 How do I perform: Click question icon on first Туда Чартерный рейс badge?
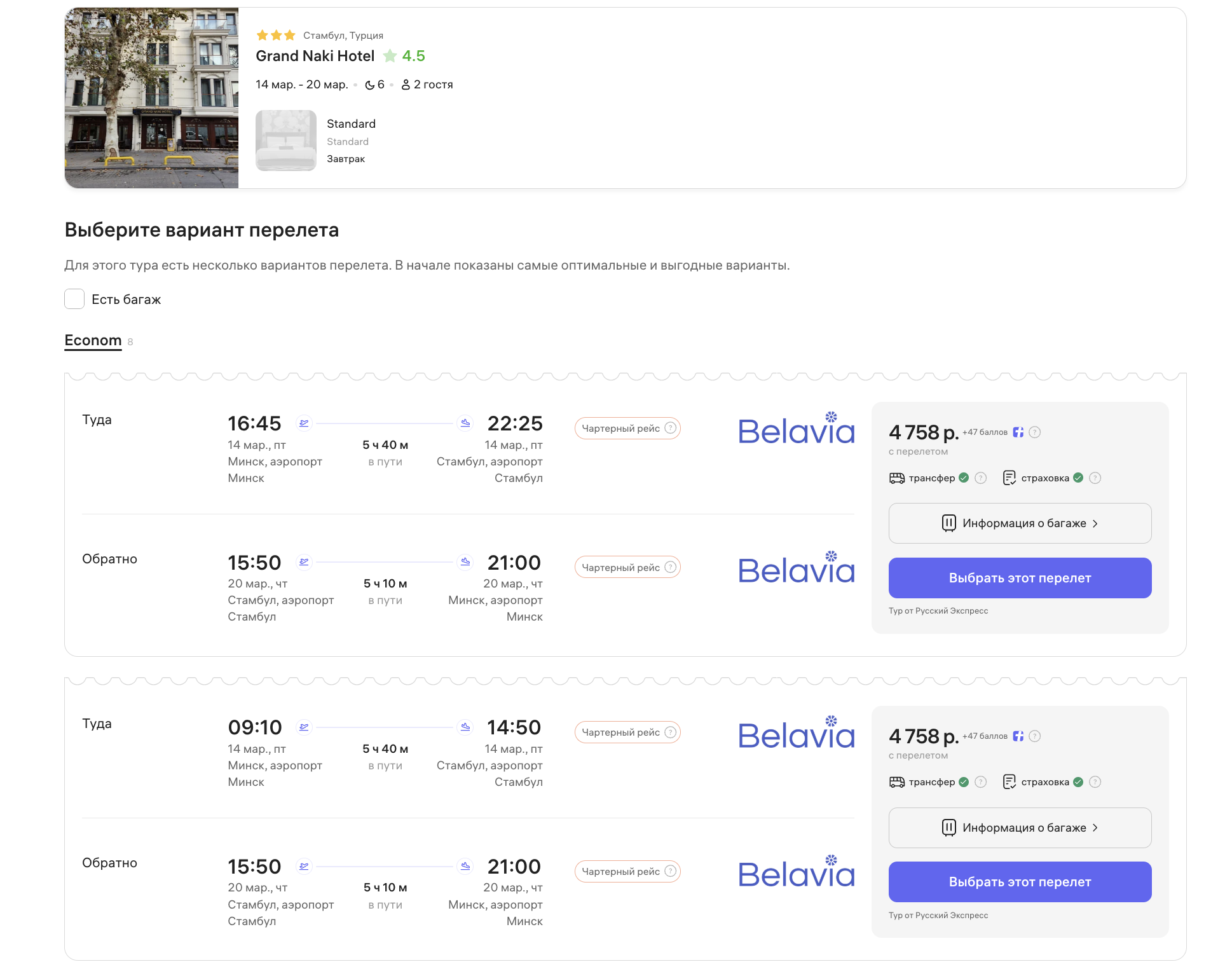pos(670,428)
